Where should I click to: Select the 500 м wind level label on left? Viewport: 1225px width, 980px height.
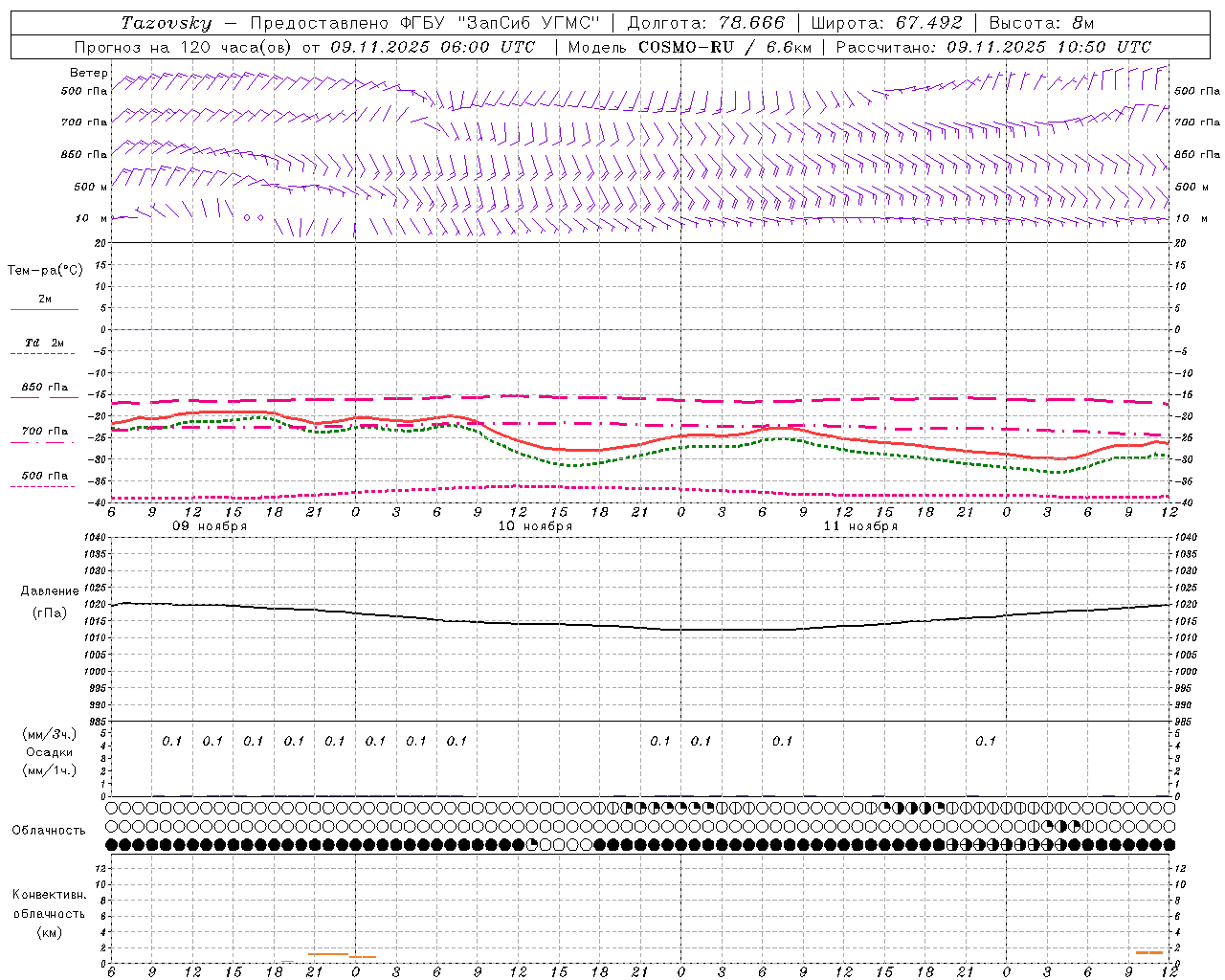pos(90,187)
